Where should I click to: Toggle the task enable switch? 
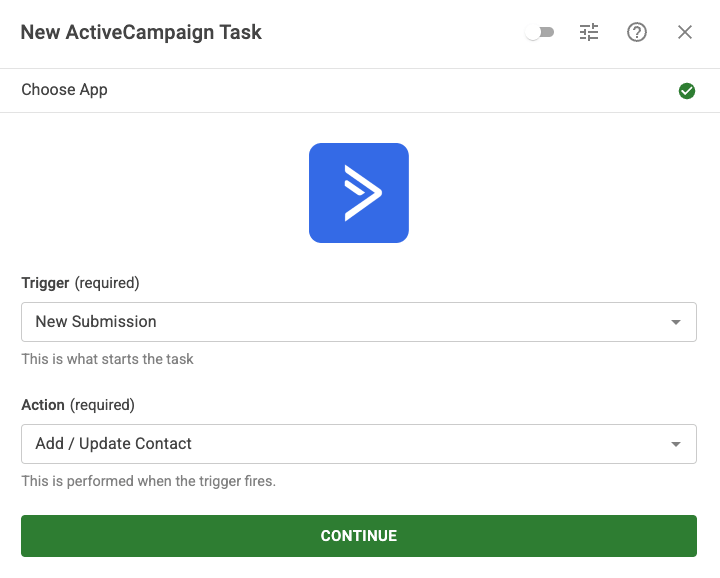point(540,33)
